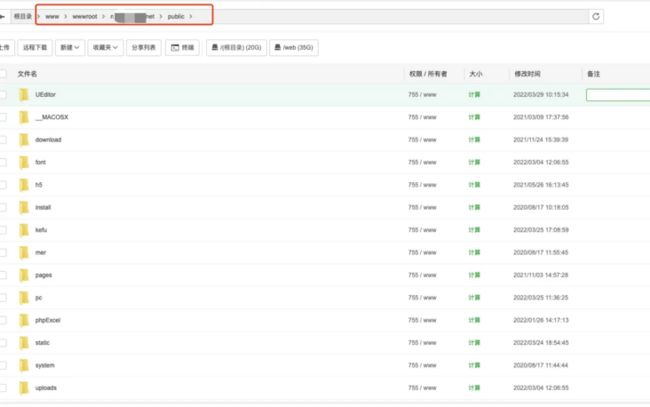Click the system folder icon

24,365
